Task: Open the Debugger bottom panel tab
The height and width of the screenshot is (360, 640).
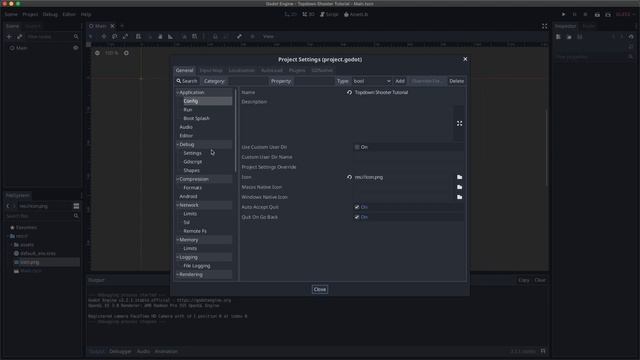Action: (x=120, y=351)
